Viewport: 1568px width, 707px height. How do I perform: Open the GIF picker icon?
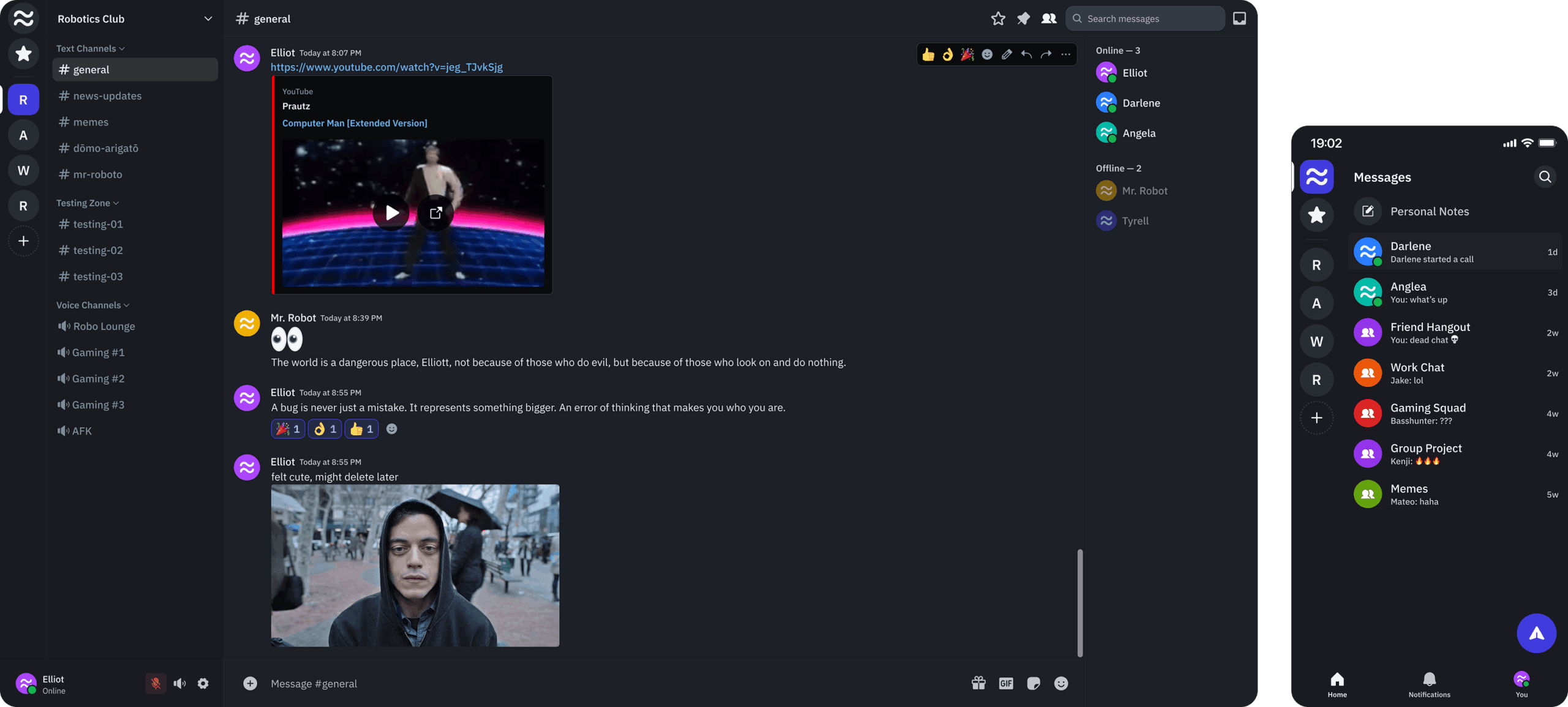(x=1006, y=683)
